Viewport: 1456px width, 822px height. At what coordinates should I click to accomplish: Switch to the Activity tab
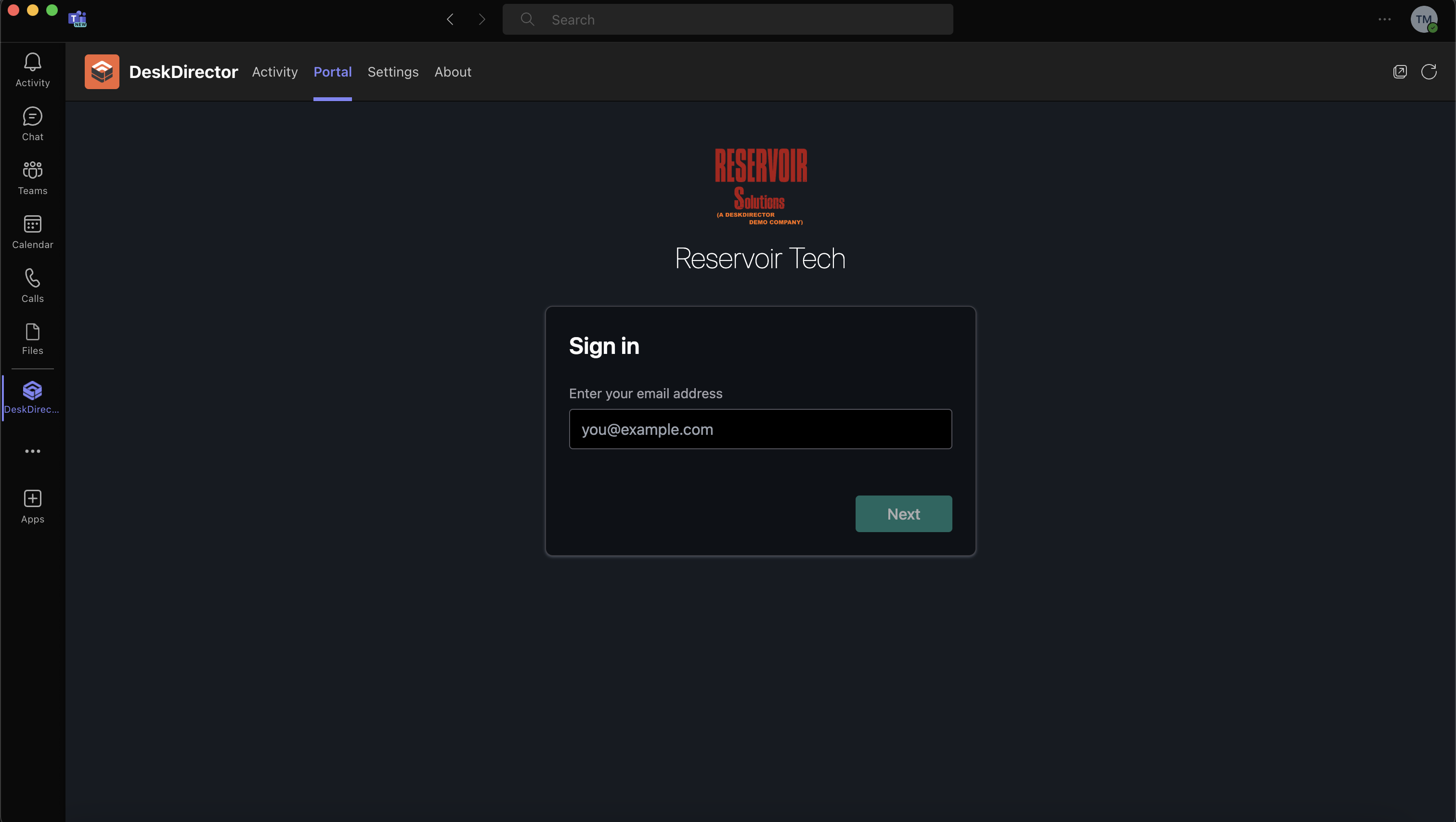[x=275, y=72]
